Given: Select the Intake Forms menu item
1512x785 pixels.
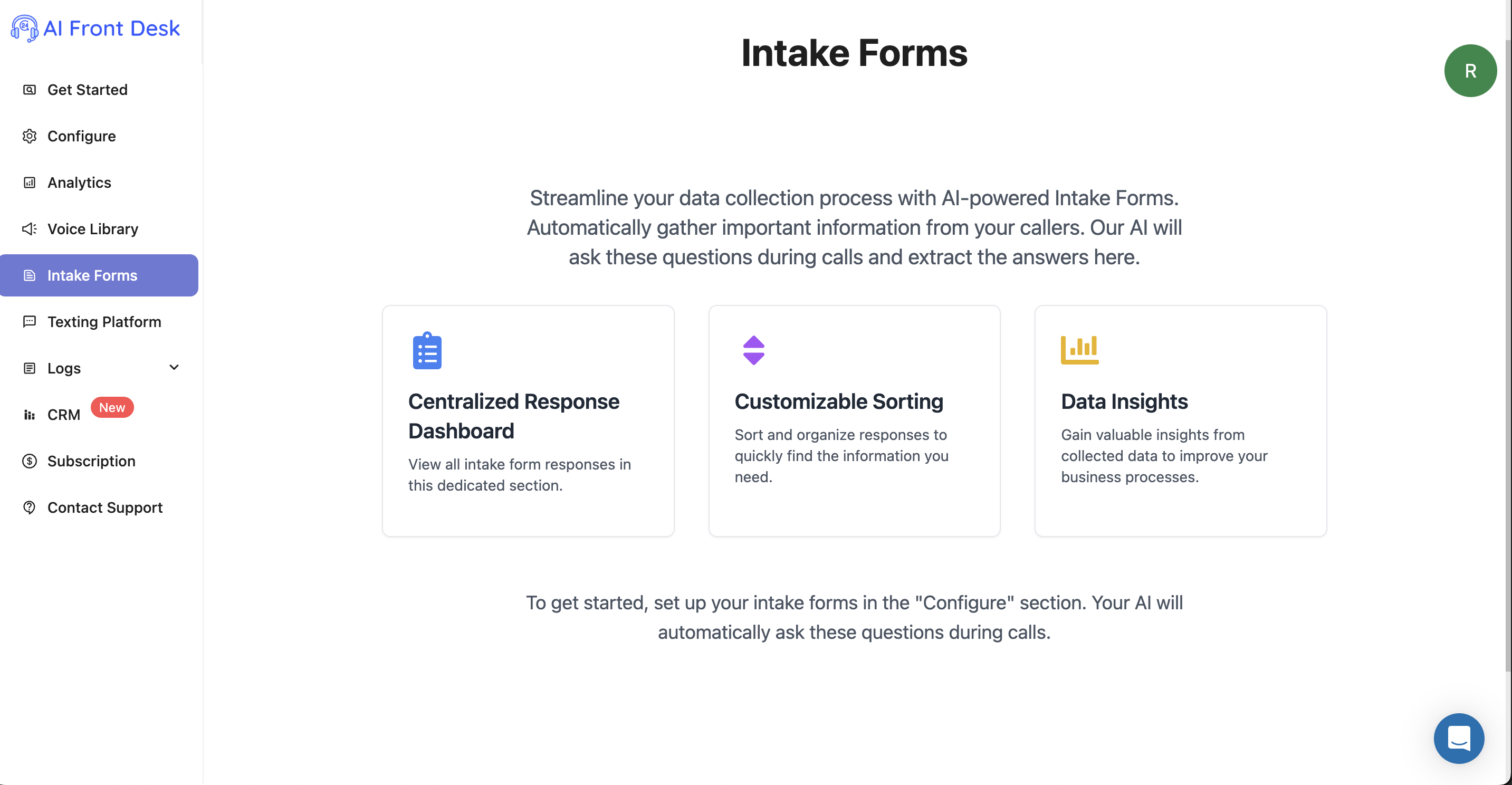Looking at the screenshot, I should point(99,275).
